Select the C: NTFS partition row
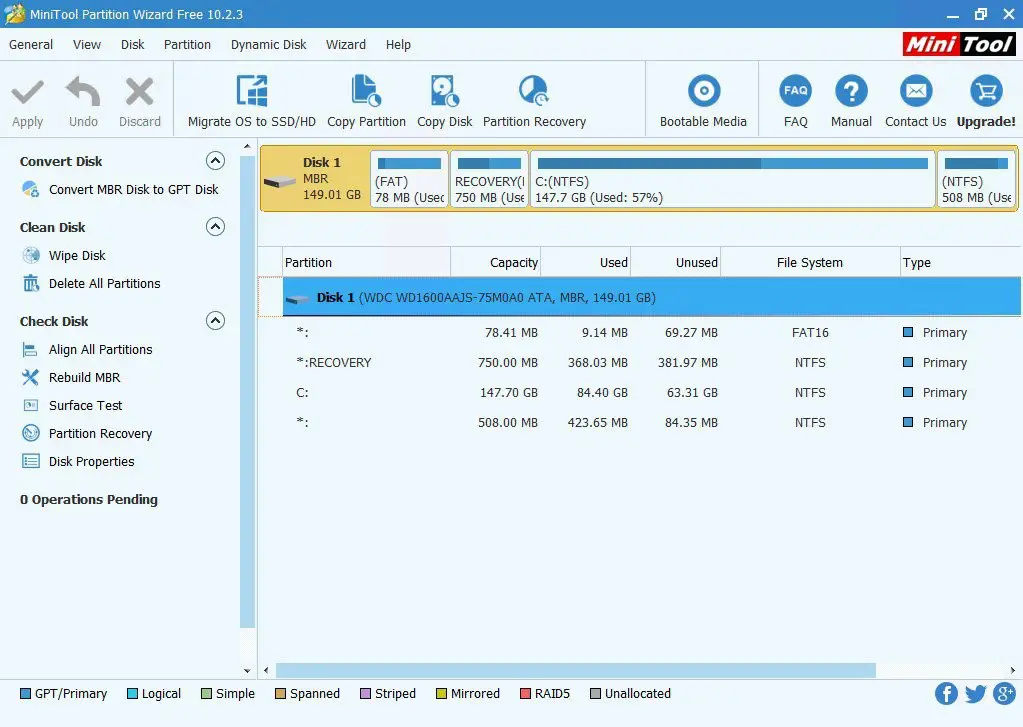Viewport: 1023px width, 727px height. [x=600, y=393]
